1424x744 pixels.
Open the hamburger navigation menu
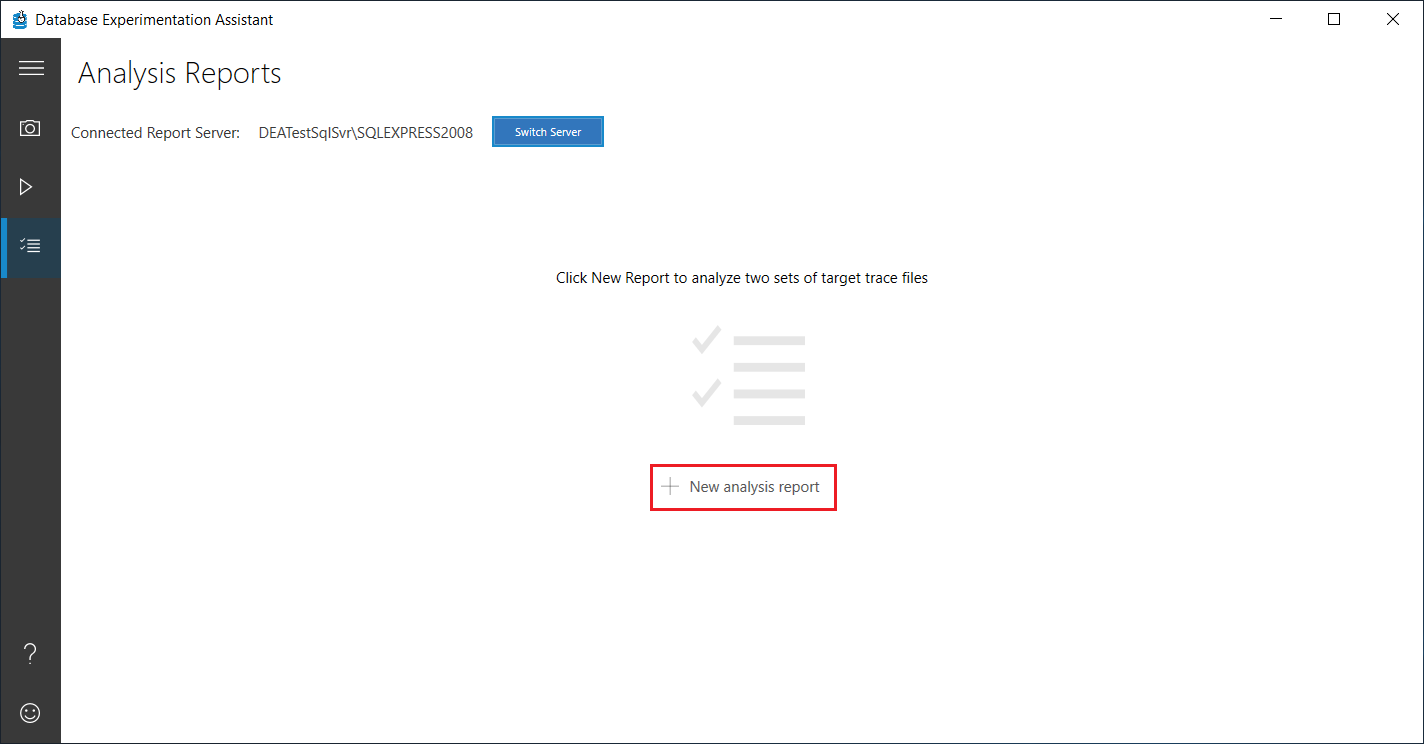pos(31,68)
